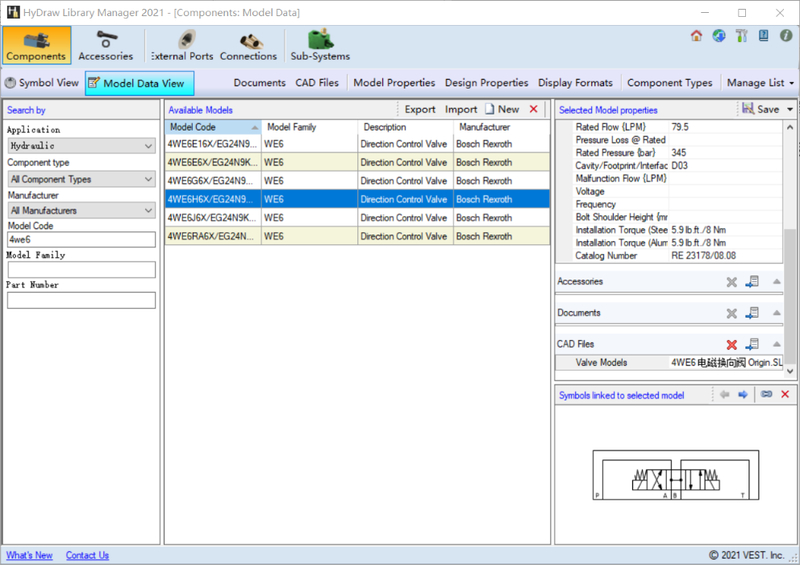Select the 4WE6E16X/EG24N9 model row

[357, 144]
